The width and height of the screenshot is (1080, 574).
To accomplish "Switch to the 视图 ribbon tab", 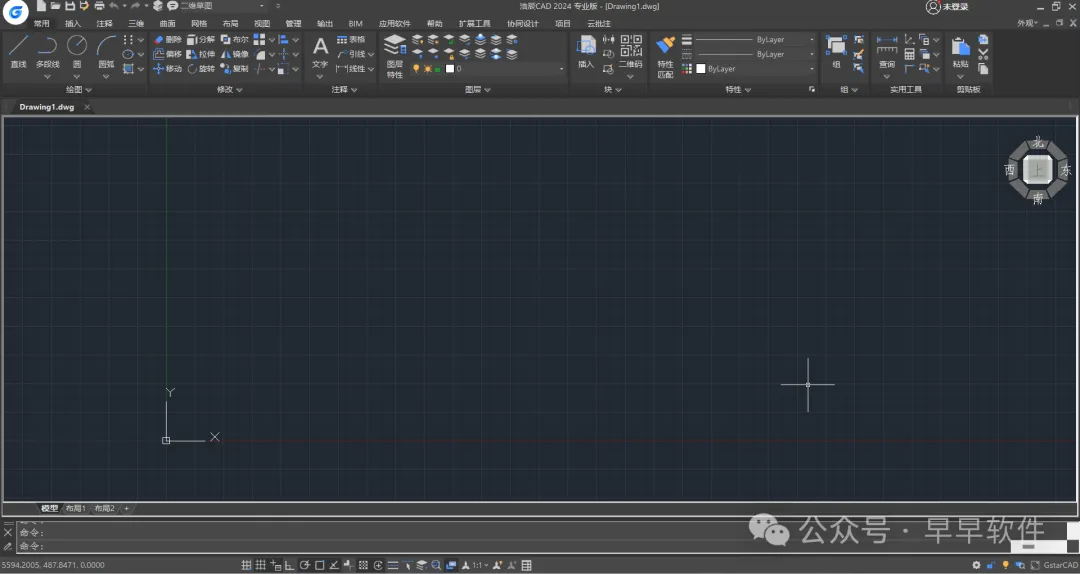I will pos(262,23).
